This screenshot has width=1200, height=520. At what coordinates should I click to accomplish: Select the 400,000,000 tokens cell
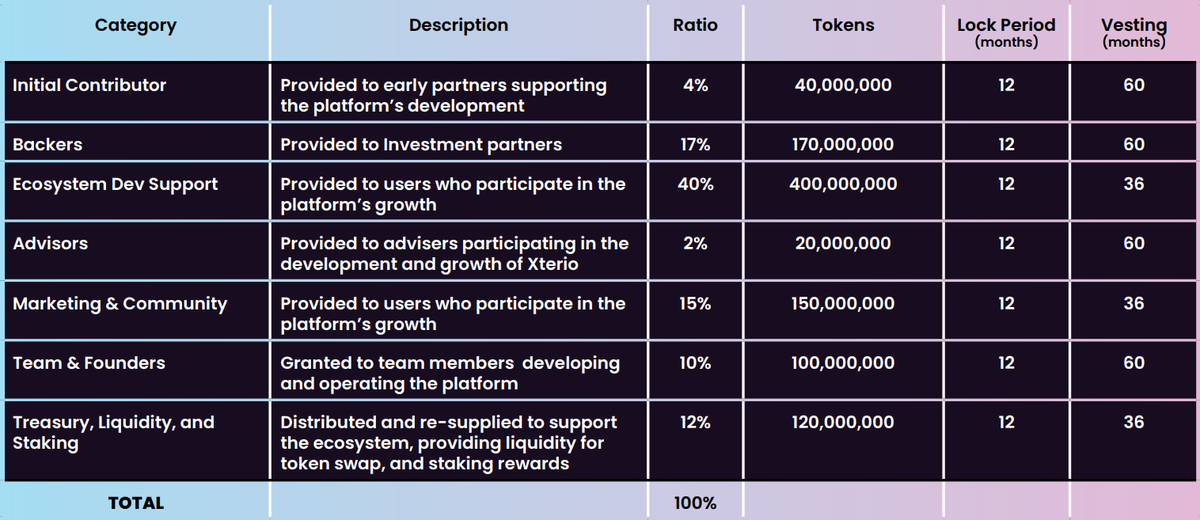[x=843, y=185]
